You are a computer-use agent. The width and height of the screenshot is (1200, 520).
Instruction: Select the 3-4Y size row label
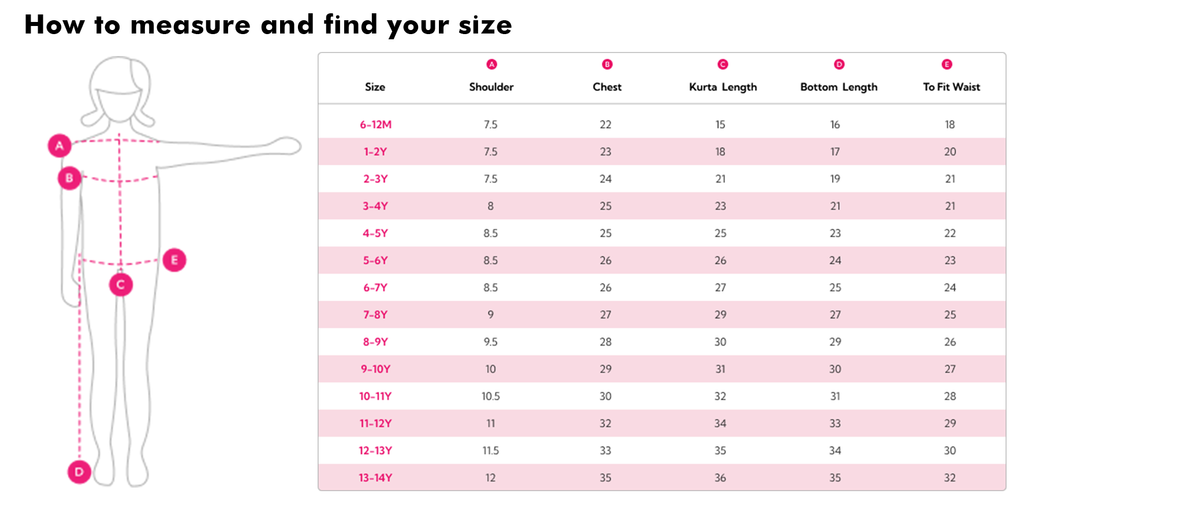[375, 206]
